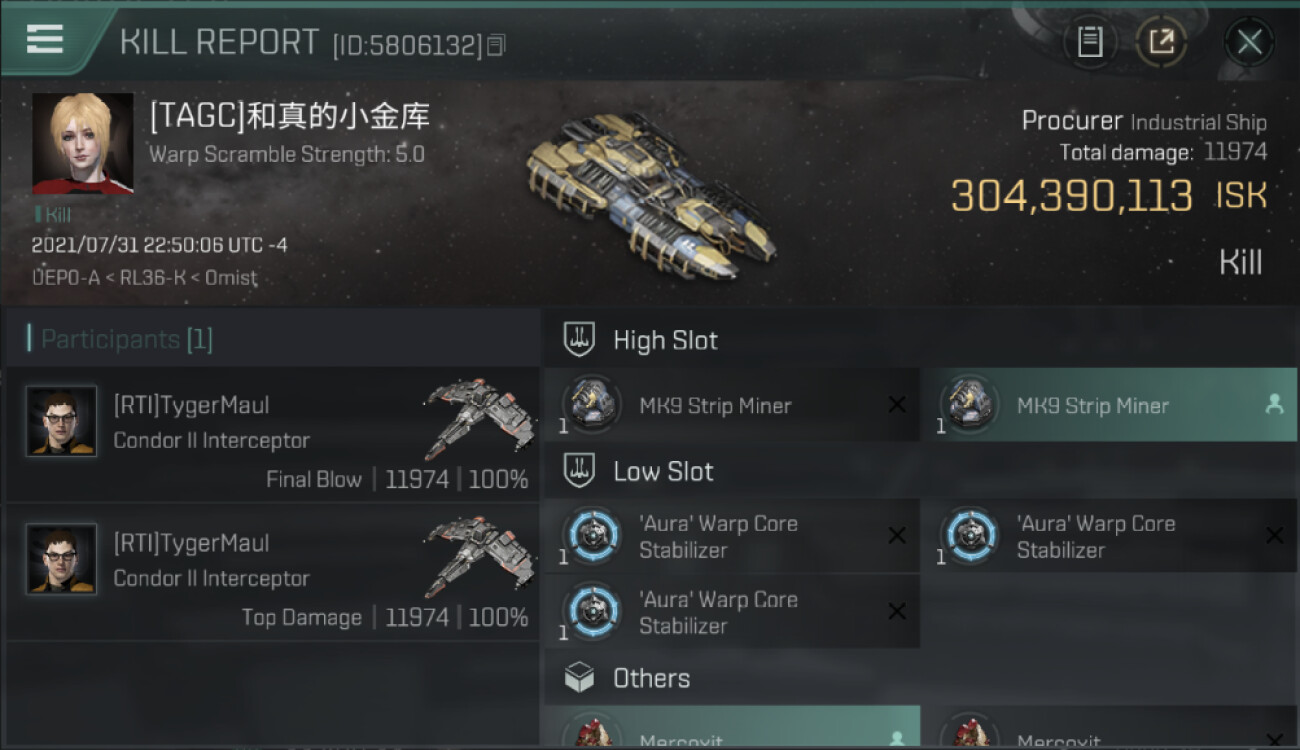Select the Participants [1] header
Image resolution: width=1300 pixels, height=750 pixels.
click(126, 339)
